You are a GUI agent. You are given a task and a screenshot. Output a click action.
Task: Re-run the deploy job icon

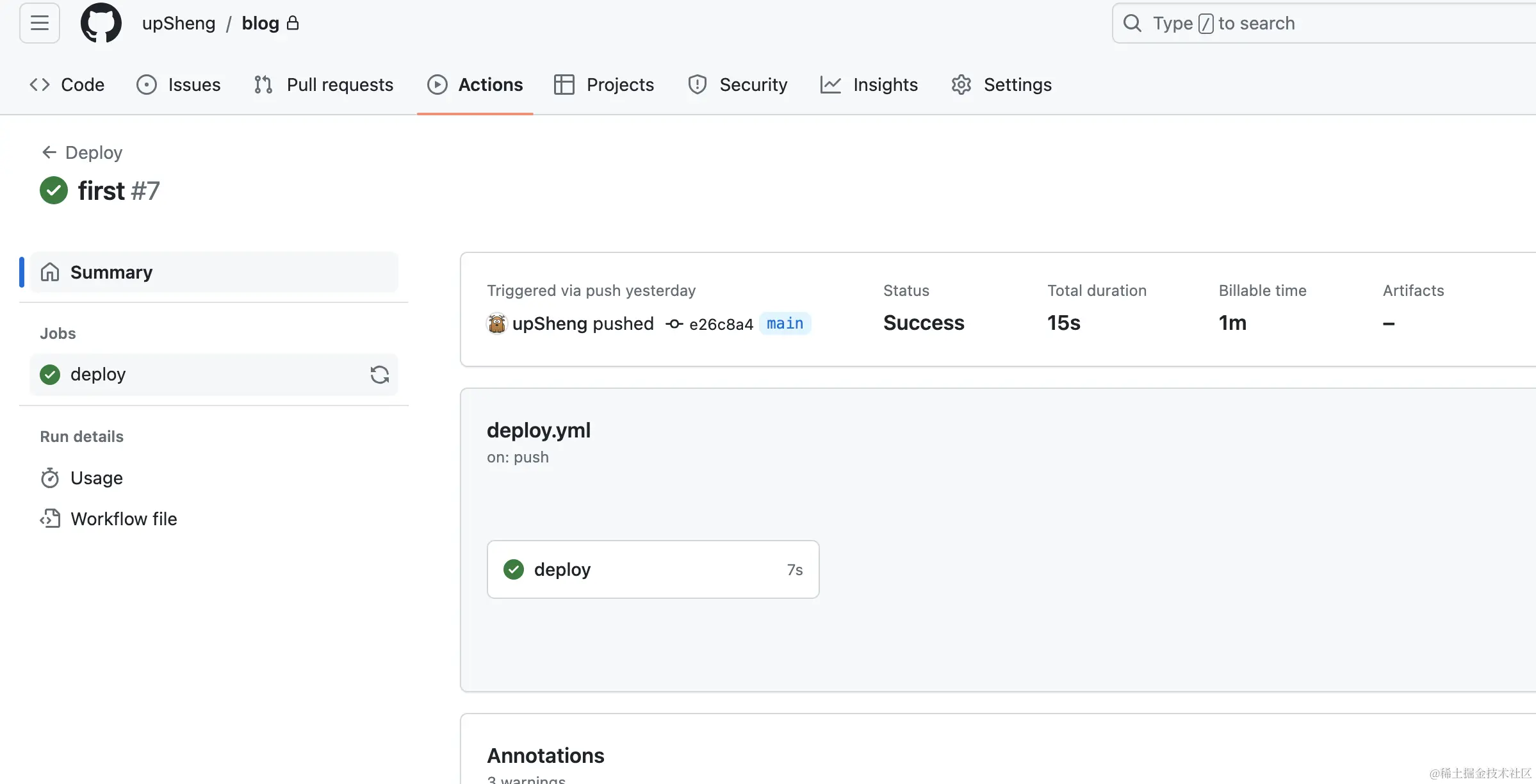click(x=379, y=375)
